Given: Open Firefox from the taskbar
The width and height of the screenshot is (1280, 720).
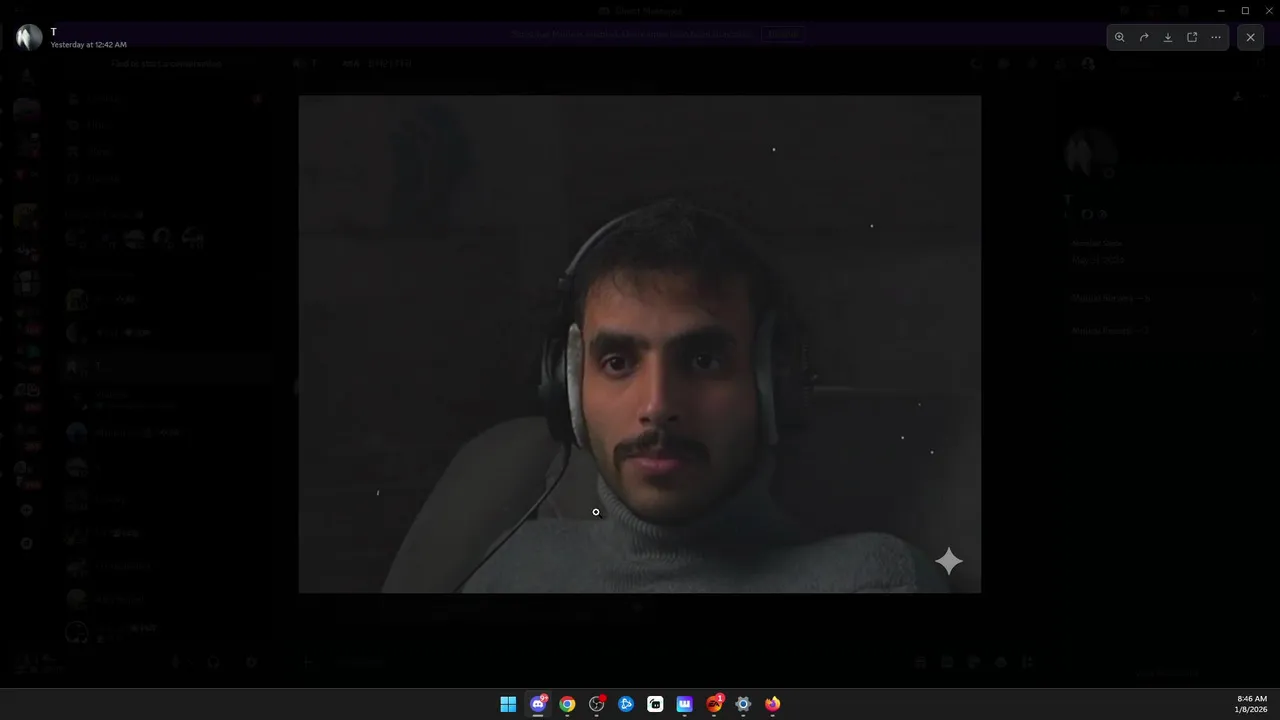Looking at the screenshot, I should tap(772, 704).
